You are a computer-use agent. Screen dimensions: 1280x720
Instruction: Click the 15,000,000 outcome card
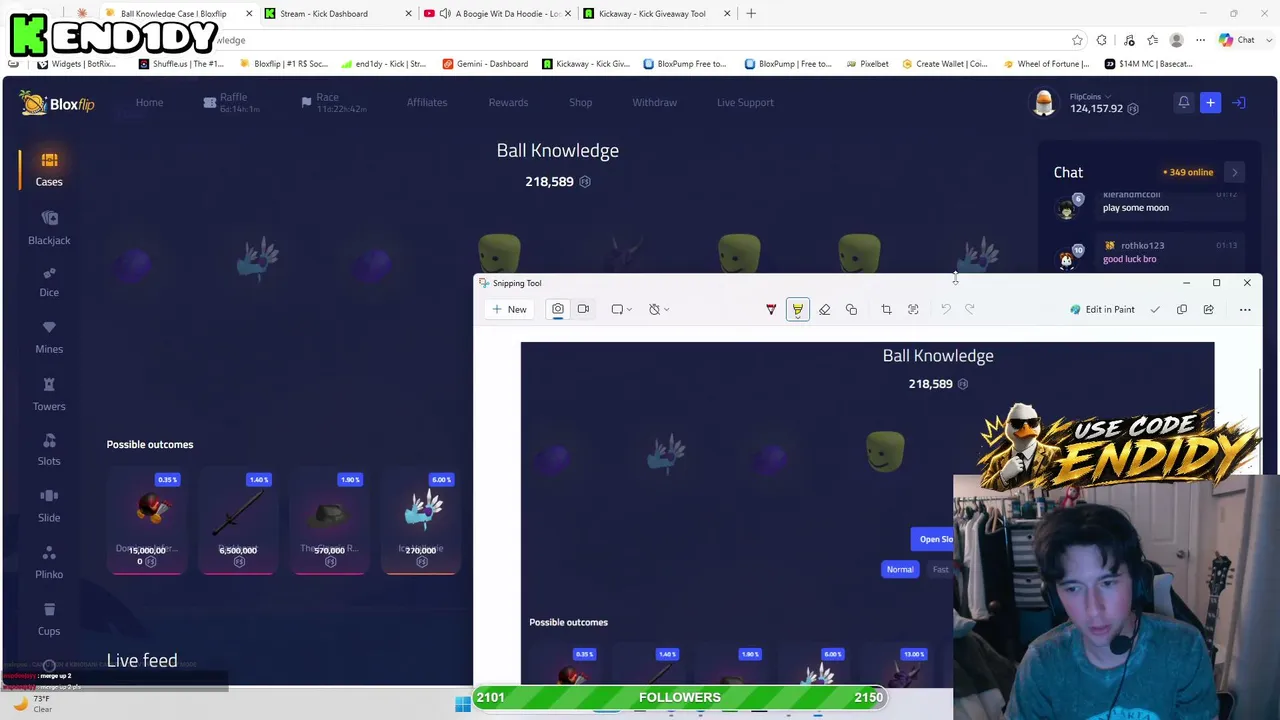point(147,521)
